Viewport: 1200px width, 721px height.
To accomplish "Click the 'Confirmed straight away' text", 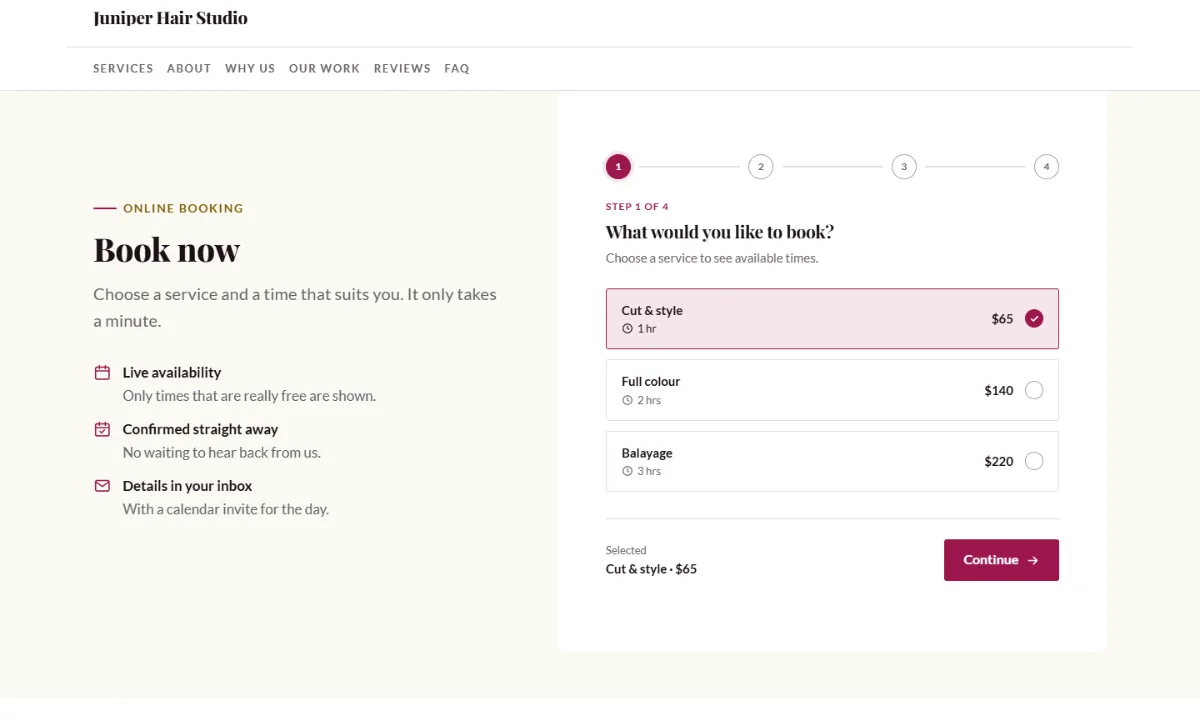I will [200, 429].
